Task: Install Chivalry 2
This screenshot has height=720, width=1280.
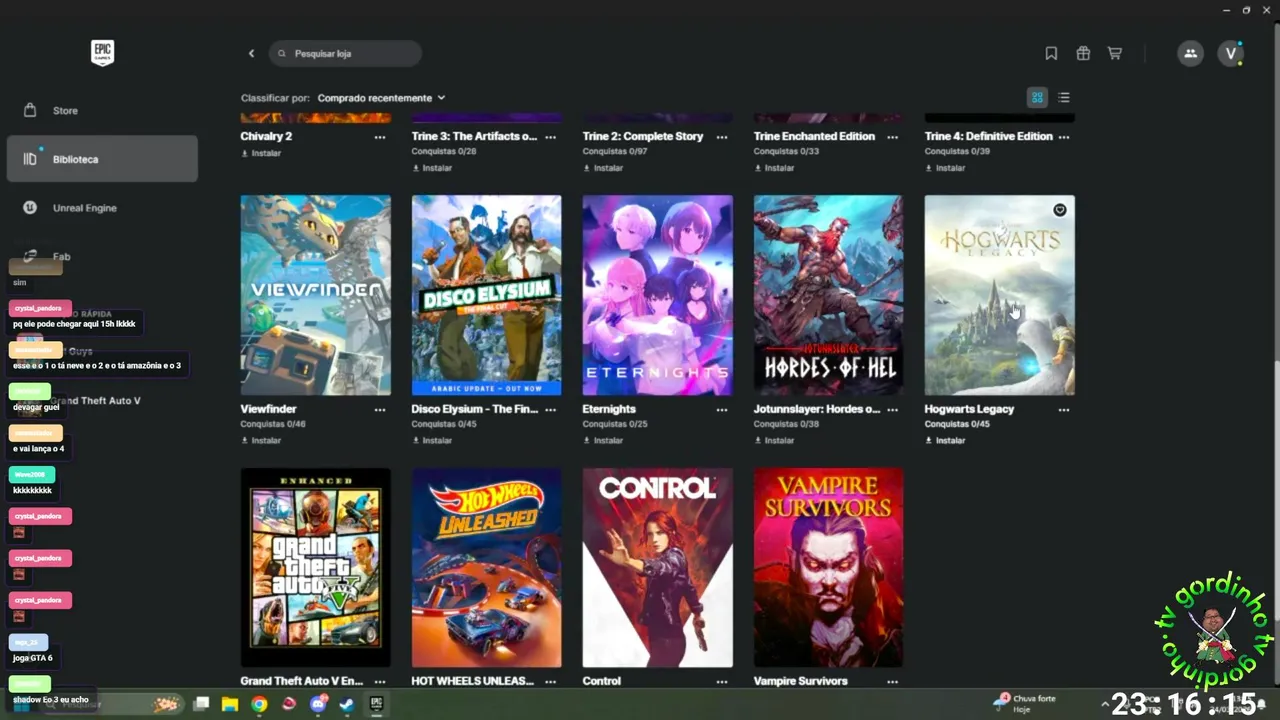Action: point(261,153)
